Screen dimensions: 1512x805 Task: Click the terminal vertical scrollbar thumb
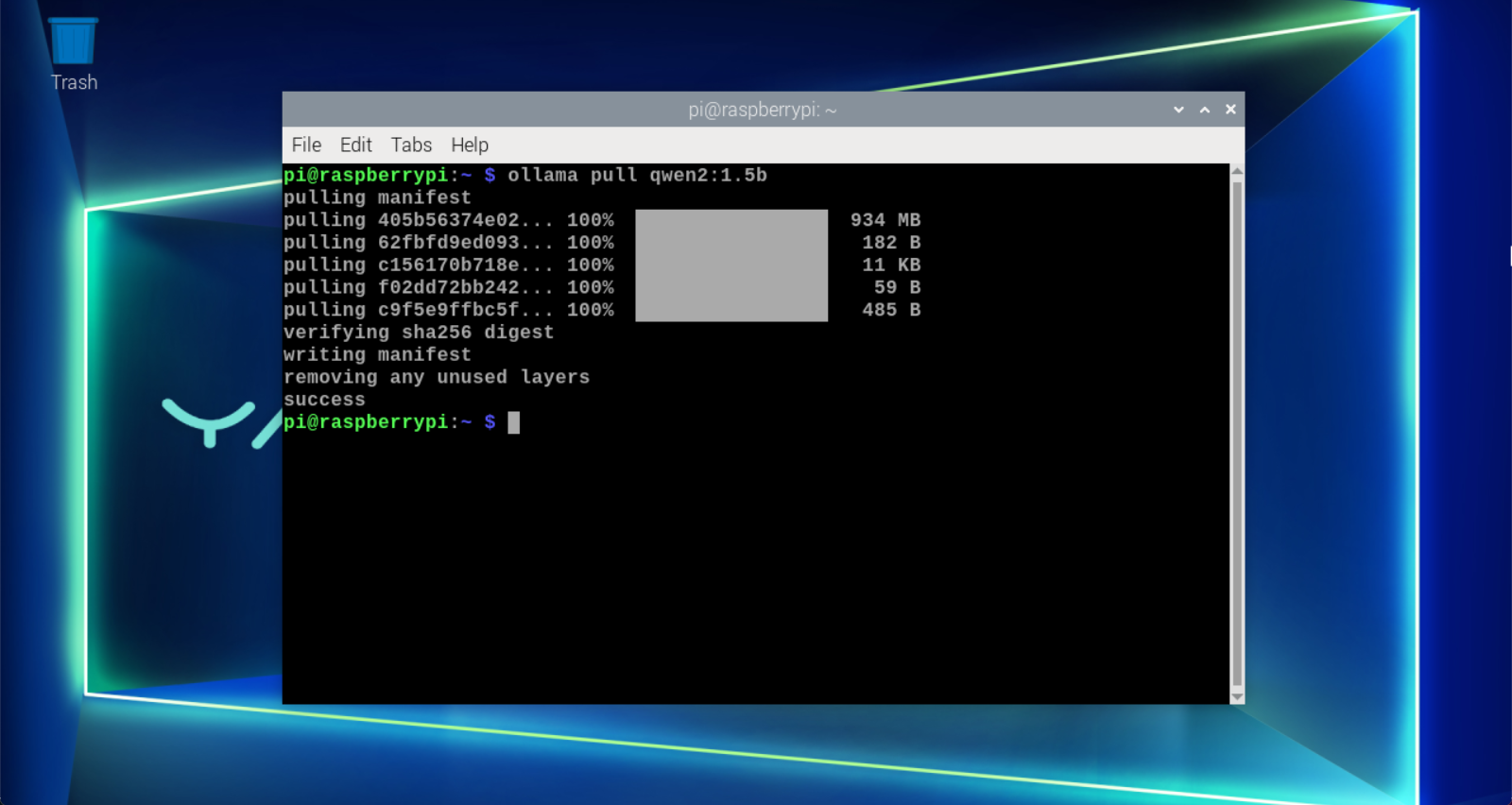[x=1237, y=435]
